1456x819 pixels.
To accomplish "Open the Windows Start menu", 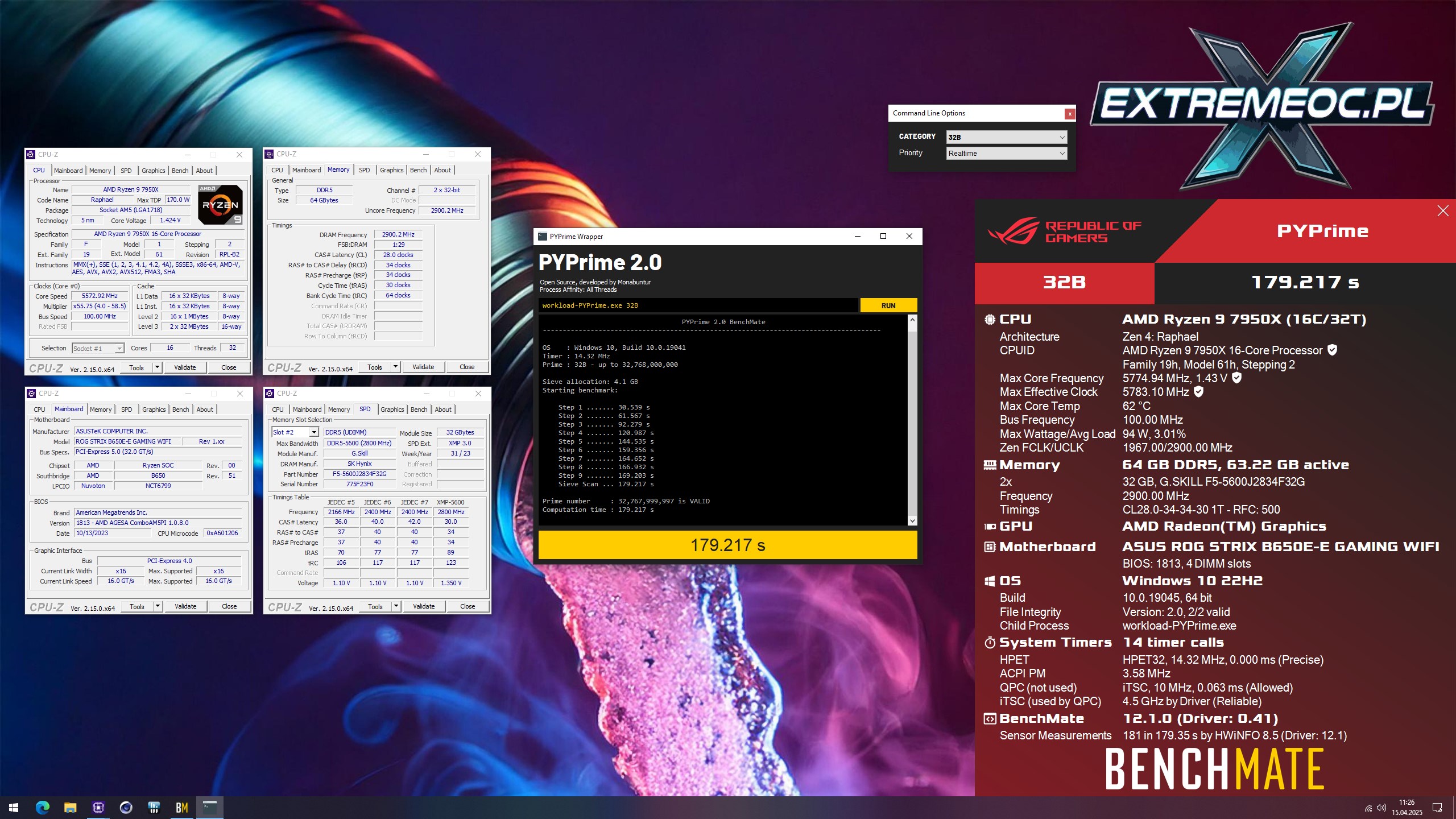I will pyautogui.click(x=14, y=808).
